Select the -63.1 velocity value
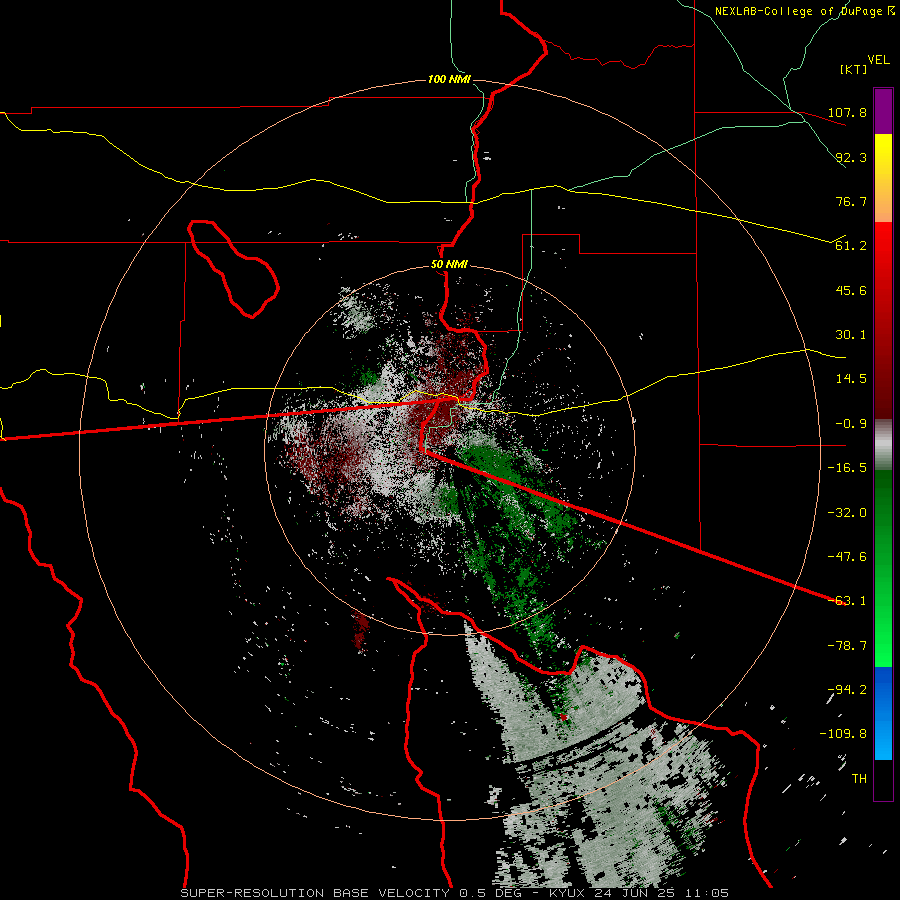The width and height of the screenshot is (900, 900). point(847,601)
